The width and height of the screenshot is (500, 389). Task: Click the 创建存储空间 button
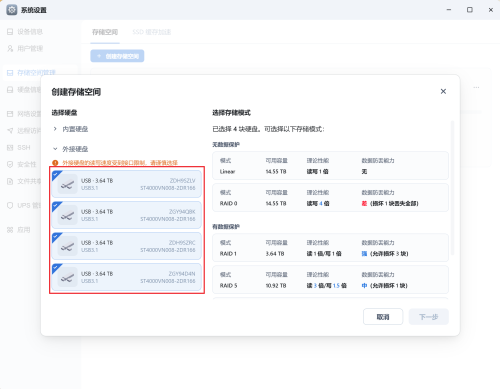pyautogui.click(x=117, y=56)
